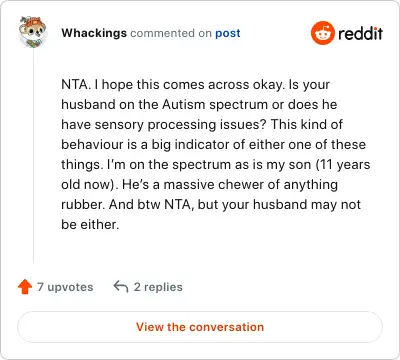Screen dimensions: 400x360
Task: Click the word "Autism" in the comment
Action: click(183, 104)
